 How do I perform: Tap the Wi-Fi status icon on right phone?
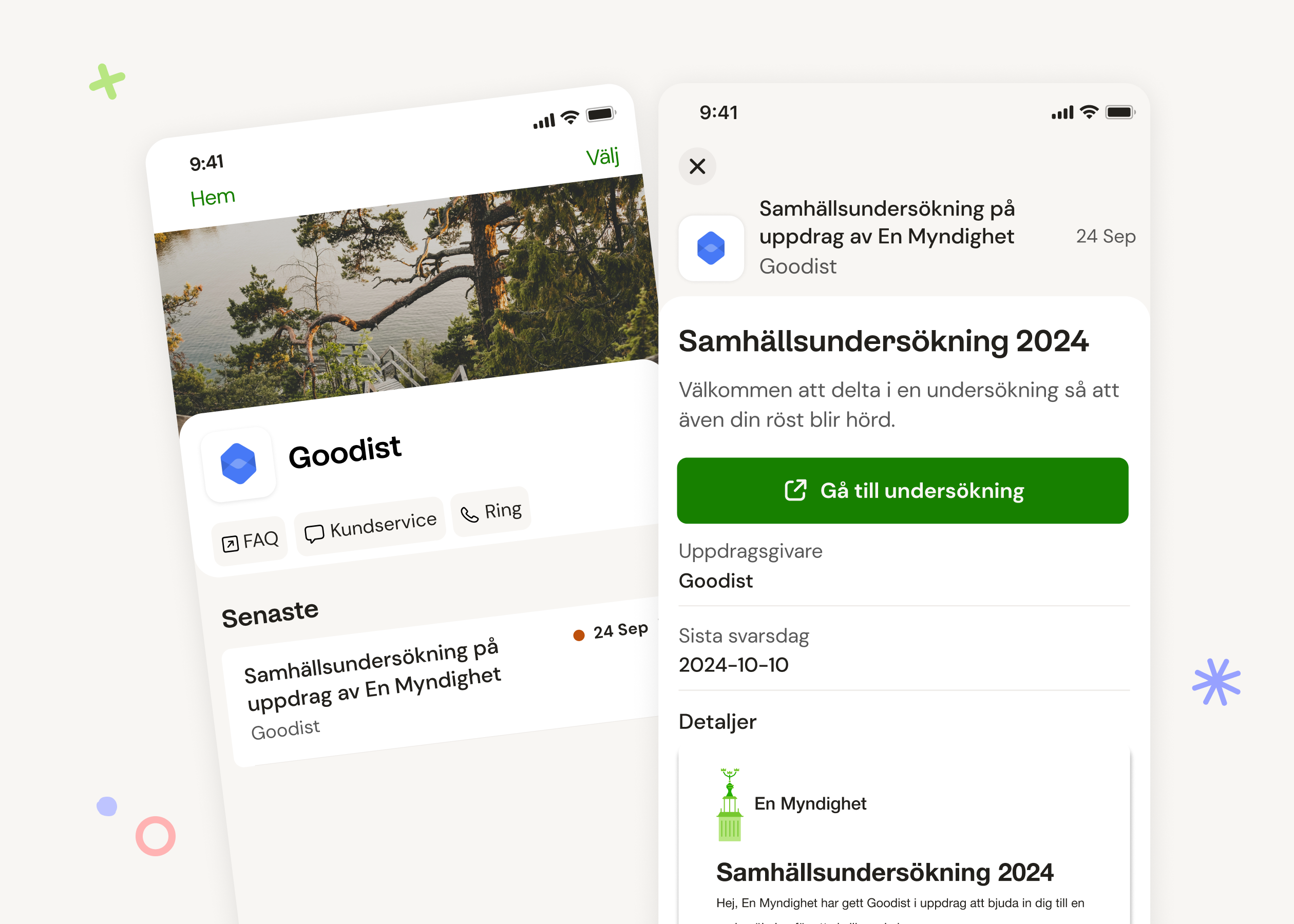click(1089, 112)
